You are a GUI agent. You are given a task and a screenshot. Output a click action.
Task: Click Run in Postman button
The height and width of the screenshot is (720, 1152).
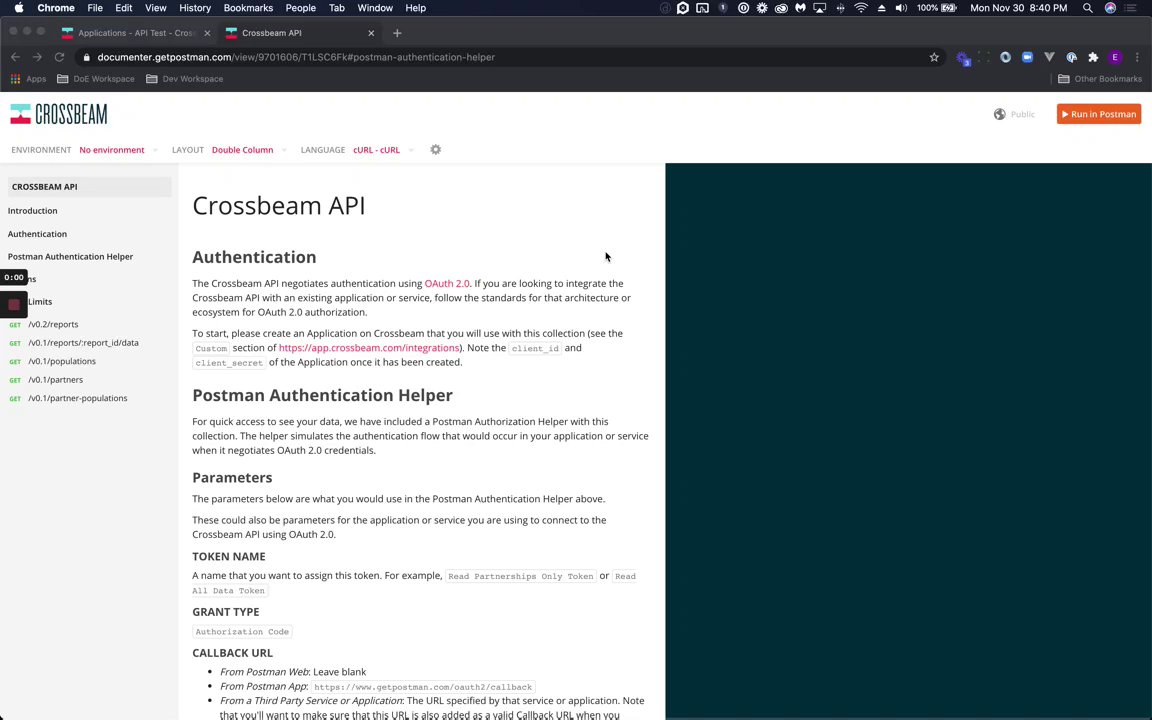[x=1098, y=114]
